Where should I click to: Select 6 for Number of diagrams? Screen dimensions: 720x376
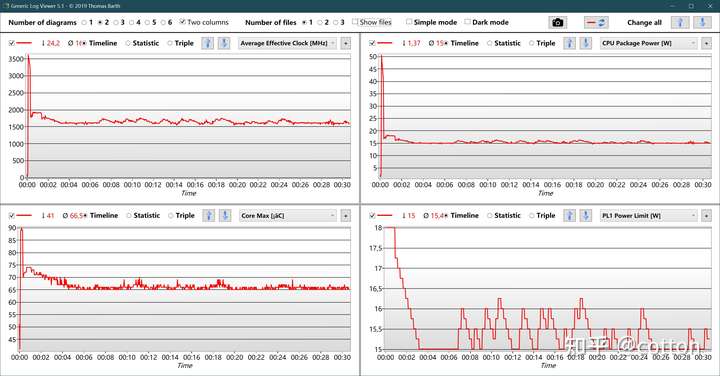click(166, 22)
